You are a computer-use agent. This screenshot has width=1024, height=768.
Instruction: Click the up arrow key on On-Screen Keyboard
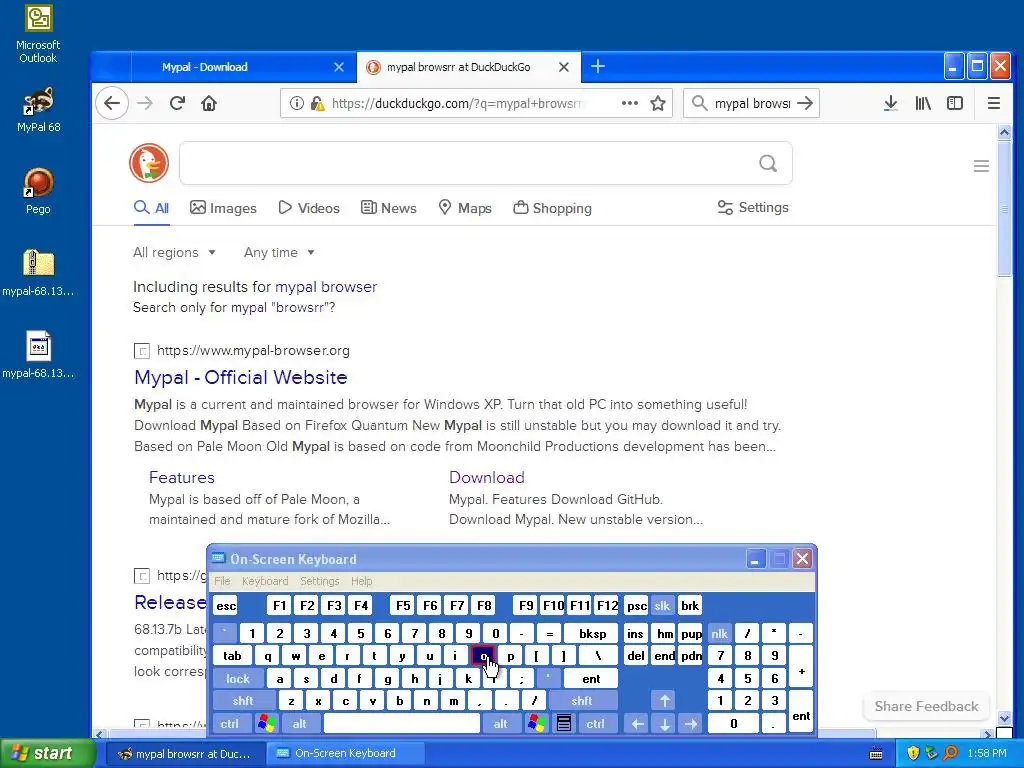tap(665, 701)
